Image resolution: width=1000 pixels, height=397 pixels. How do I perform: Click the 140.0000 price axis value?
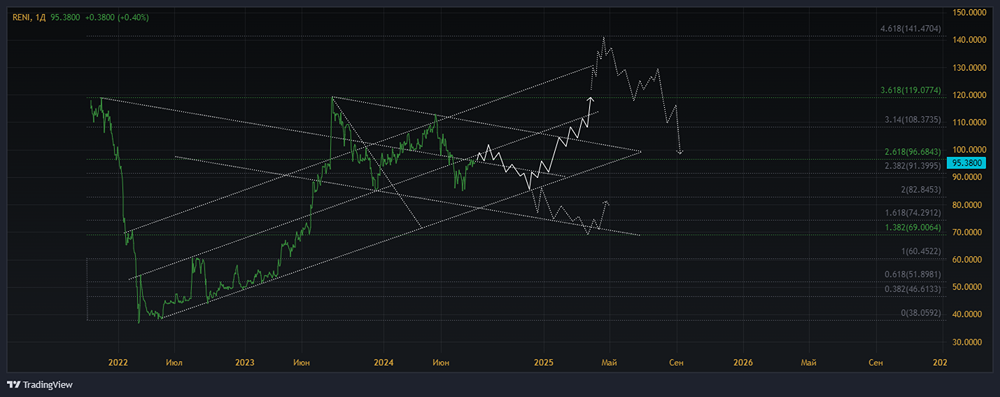click(969, 40)
